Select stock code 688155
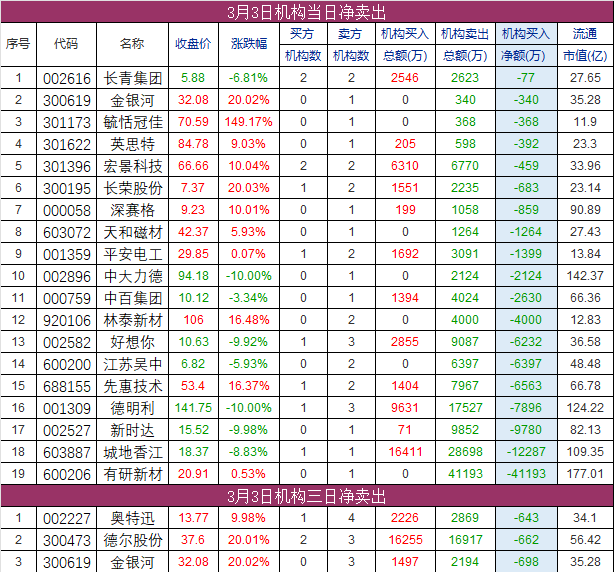This screenshot has width=616, height=572. pyautogui.click(x=67, y=387)
